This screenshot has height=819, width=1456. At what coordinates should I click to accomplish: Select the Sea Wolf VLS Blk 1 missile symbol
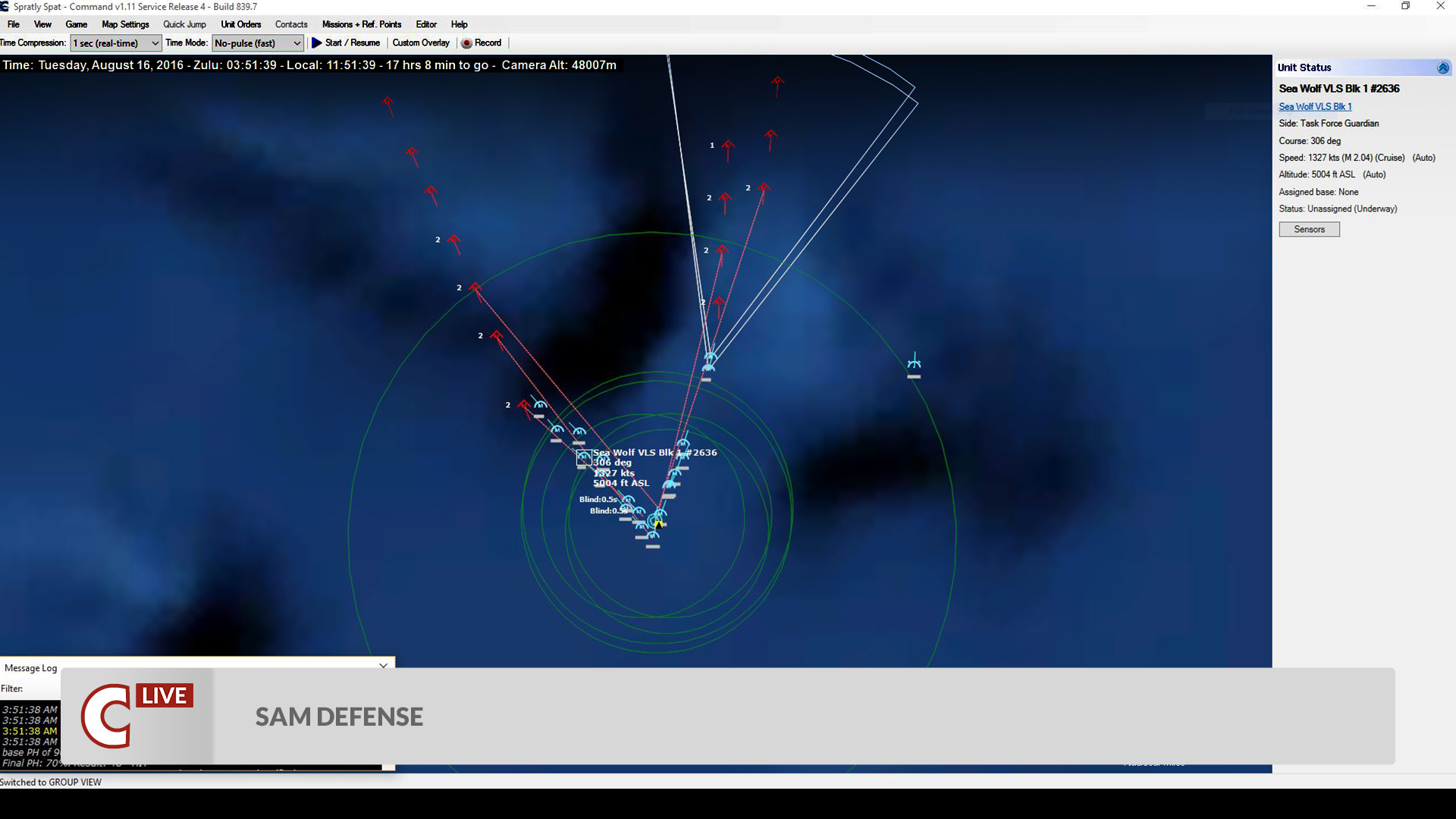582,457
